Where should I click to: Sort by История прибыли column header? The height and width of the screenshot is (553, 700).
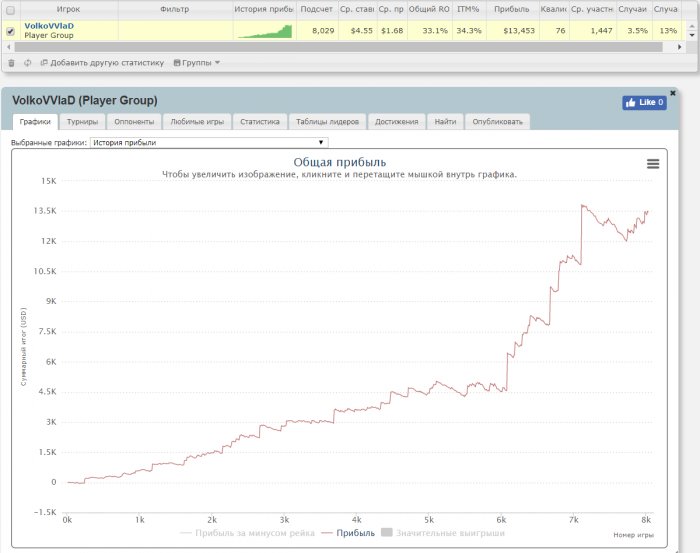264,9
